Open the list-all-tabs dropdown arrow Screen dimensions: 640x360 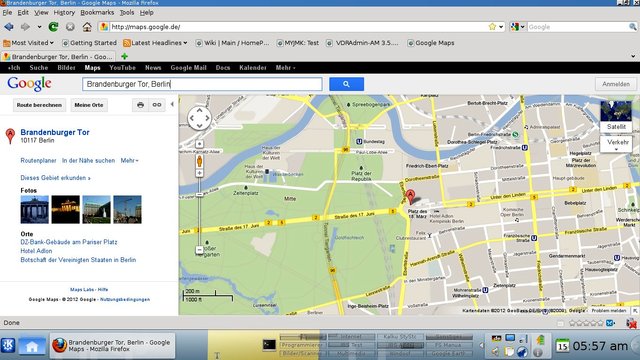pos(633,56)
